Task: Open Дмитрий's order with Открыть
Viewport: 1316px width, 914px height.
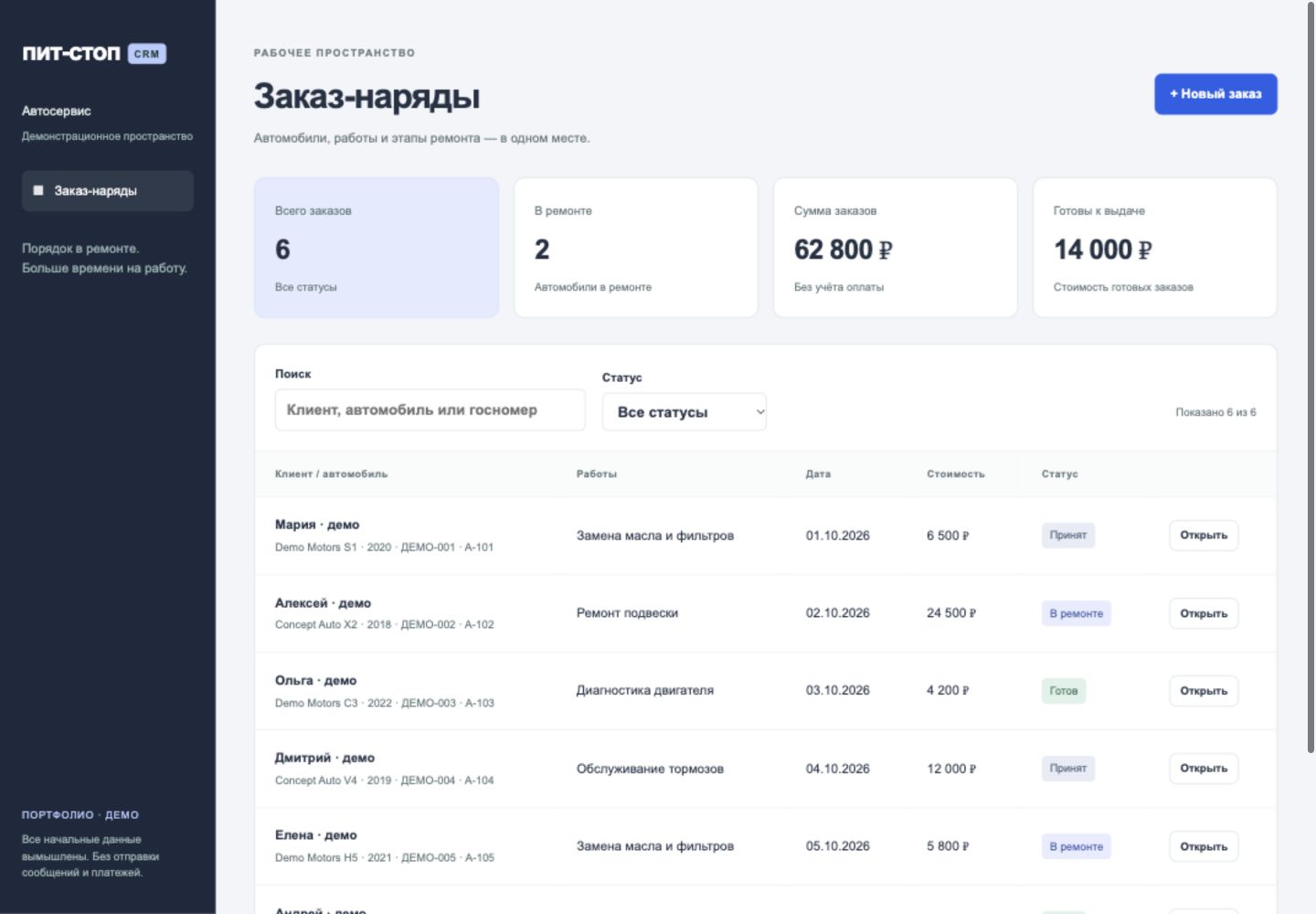Action: click(x=1204, y=769)
